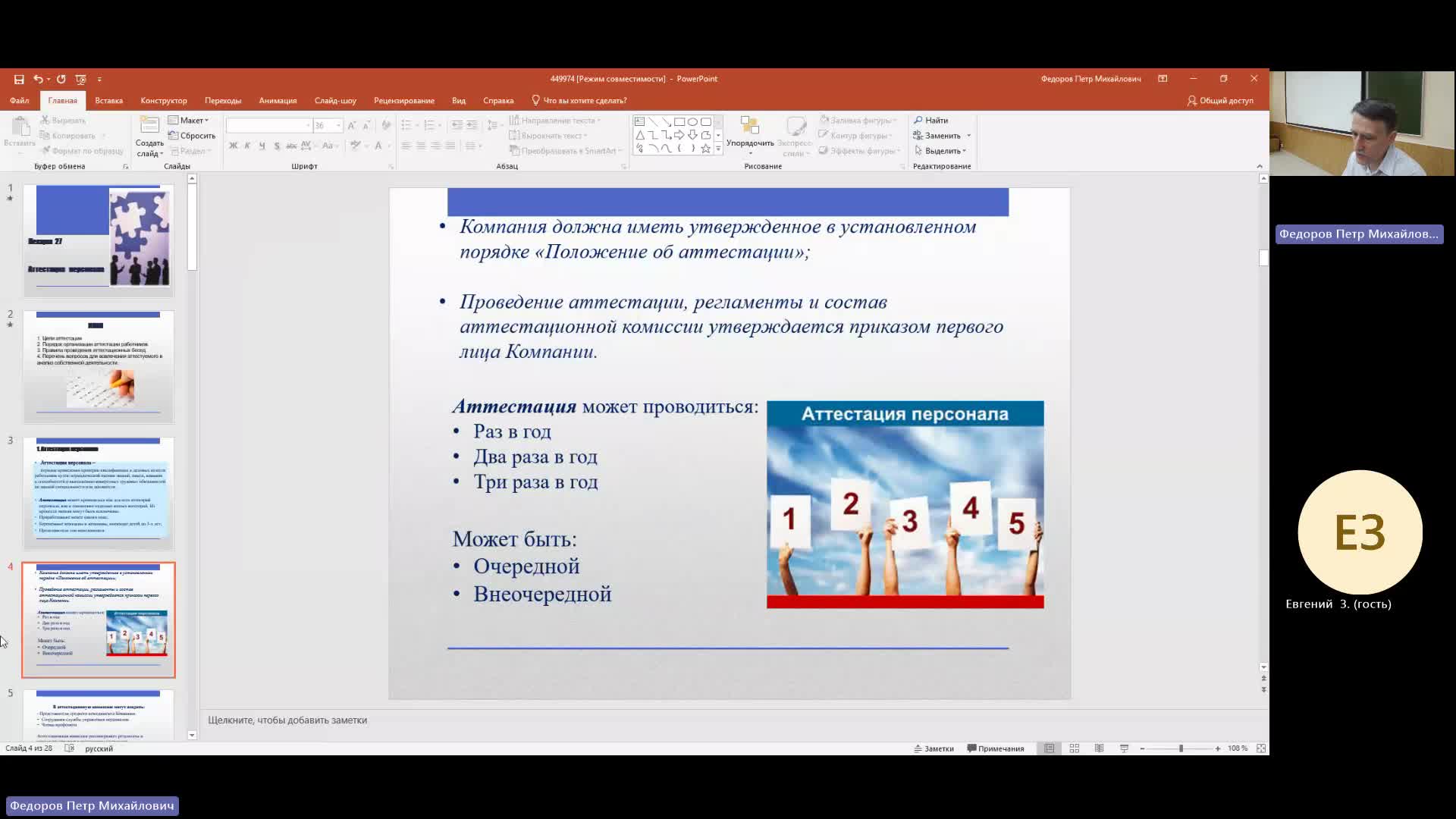Click the zoom slider handle

point(1181,748)
